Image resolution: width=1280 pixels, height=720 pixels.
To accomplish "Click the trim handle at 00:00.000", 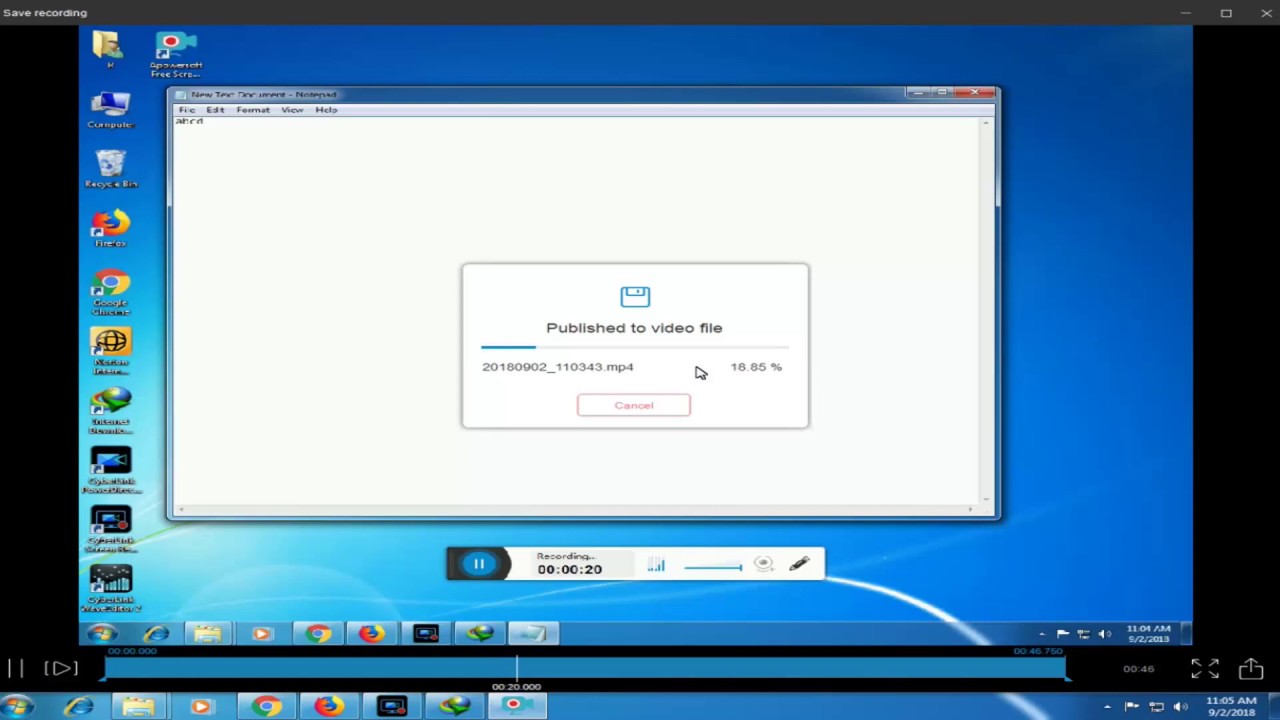I will click(103, 669).
